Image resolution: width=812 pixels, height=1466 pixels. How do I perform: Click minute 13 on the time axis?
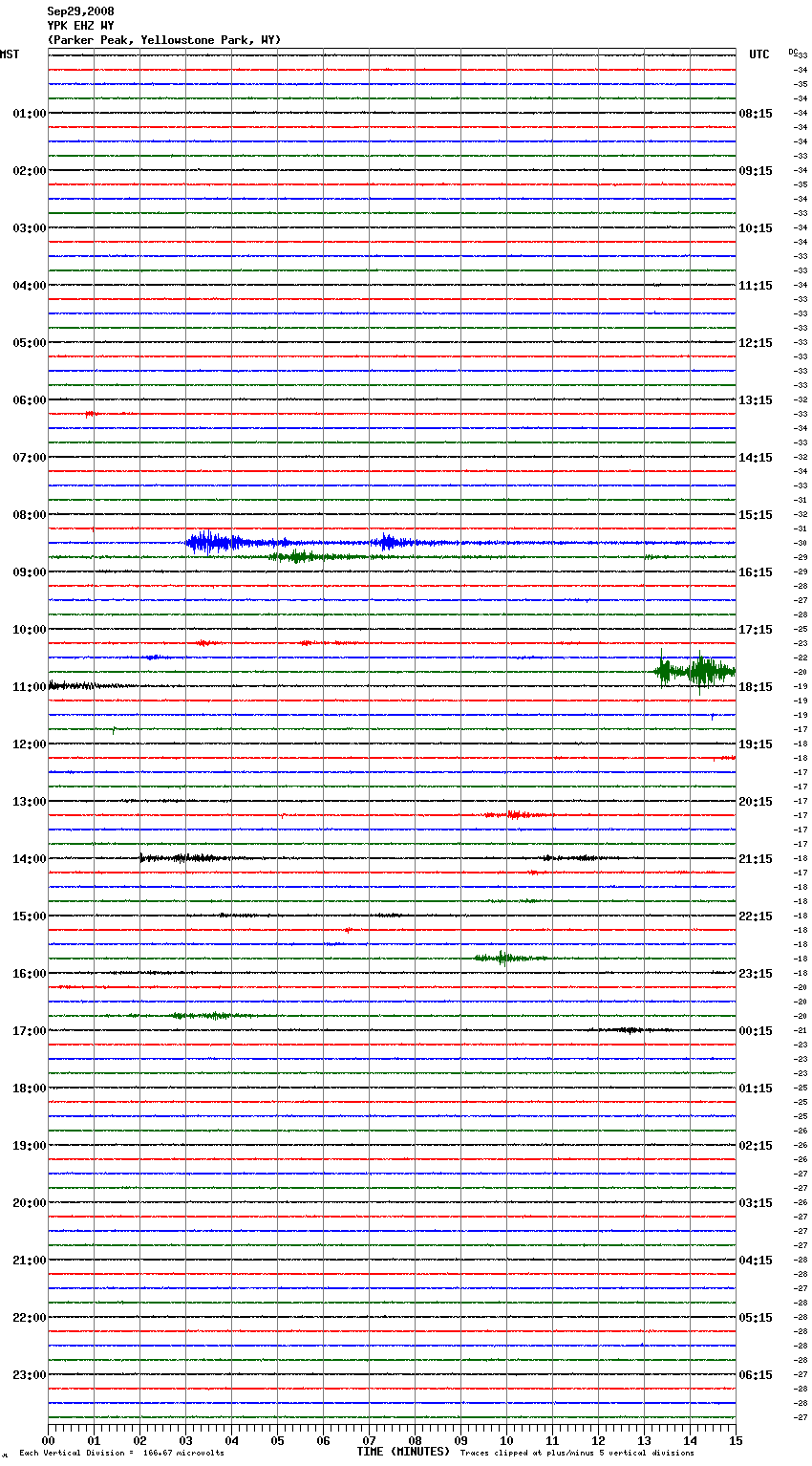pyautogui.click(x=644, y=1440)
